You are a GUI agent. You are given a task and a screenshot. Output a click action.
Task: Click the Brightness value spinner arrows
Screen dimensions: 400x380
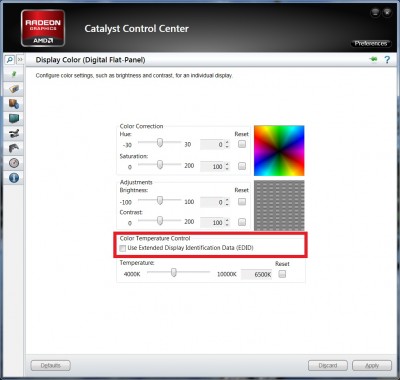click(227, 202)
